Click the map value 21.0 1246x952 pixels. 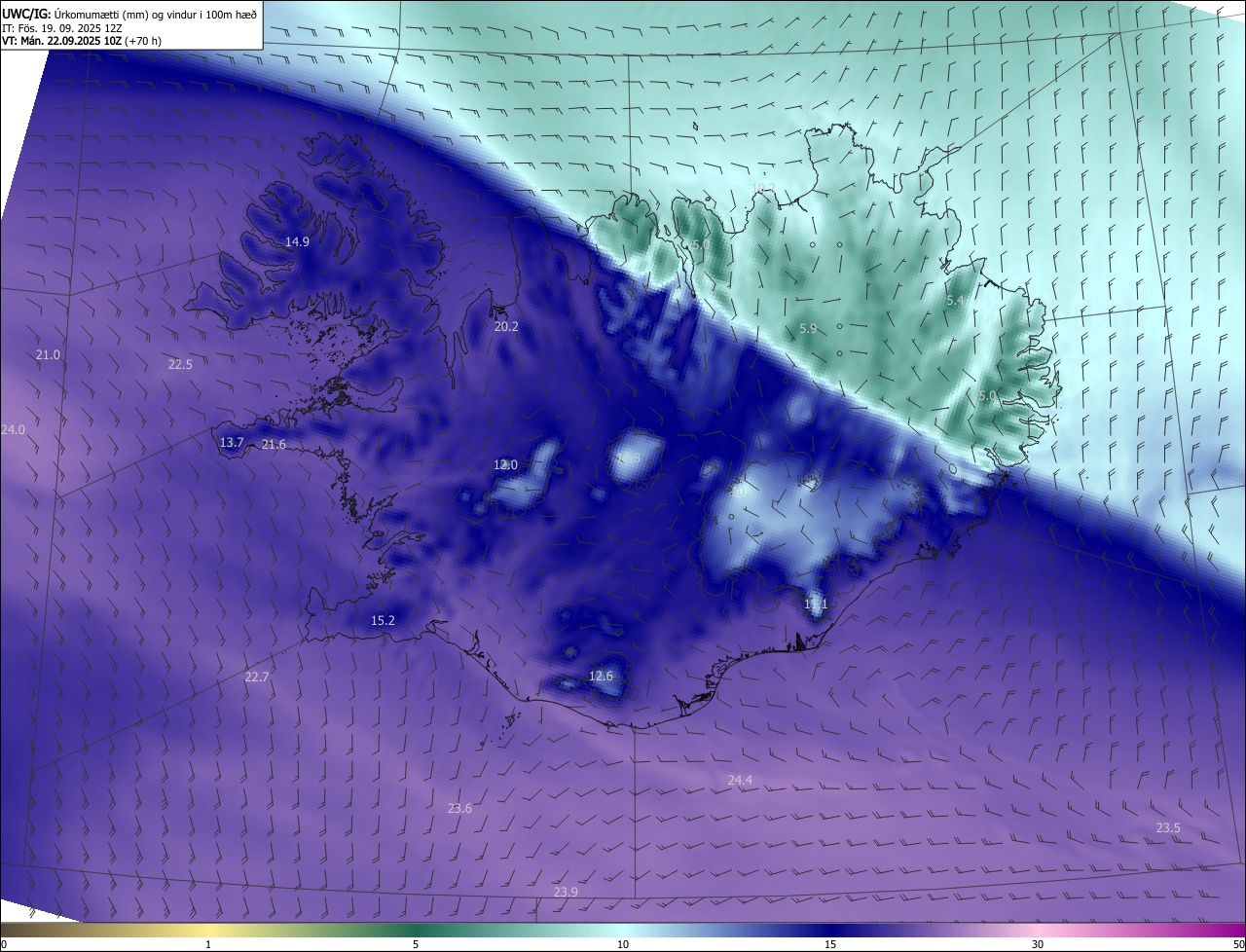coord(48,355)
